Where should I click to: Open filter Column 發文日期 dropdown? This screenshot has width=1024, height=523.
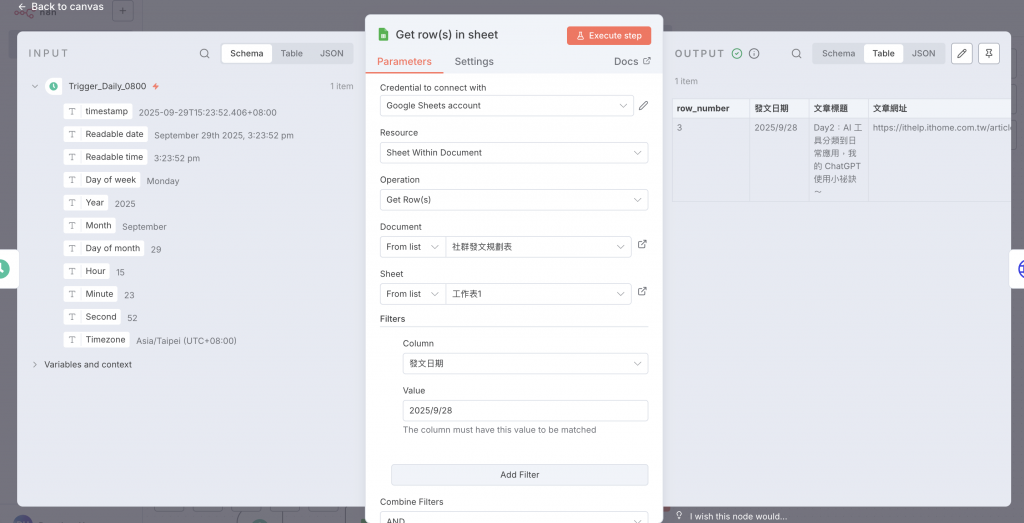pyautogui.click(x=525, y=364)
